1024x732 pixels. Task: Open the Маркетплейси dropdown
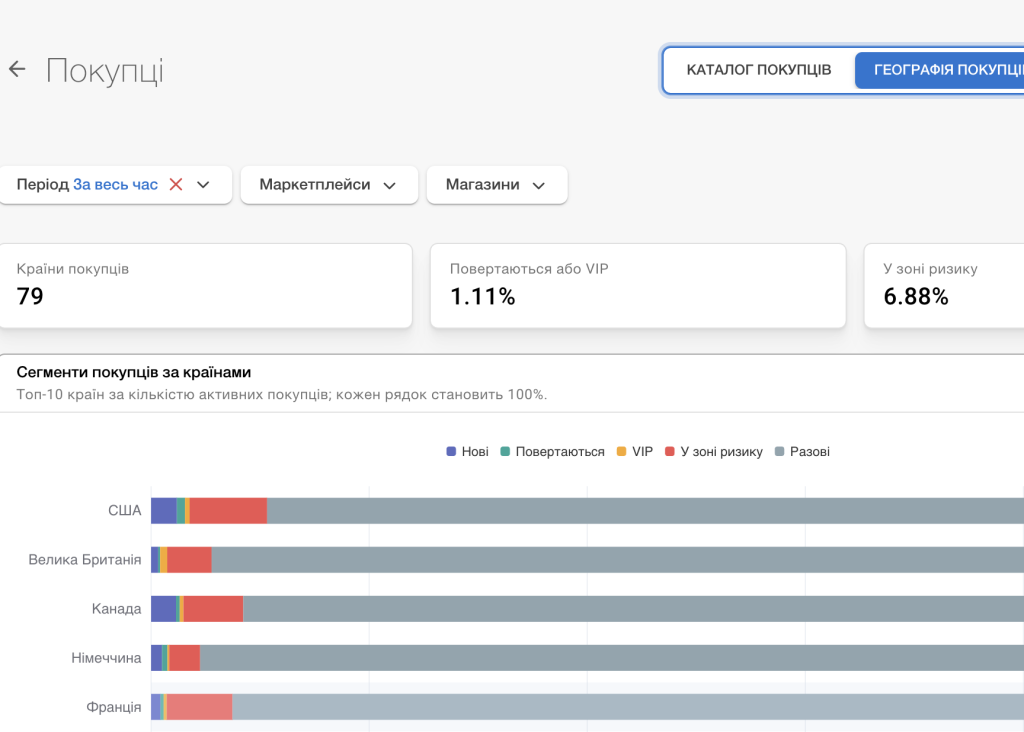[329, 185]
